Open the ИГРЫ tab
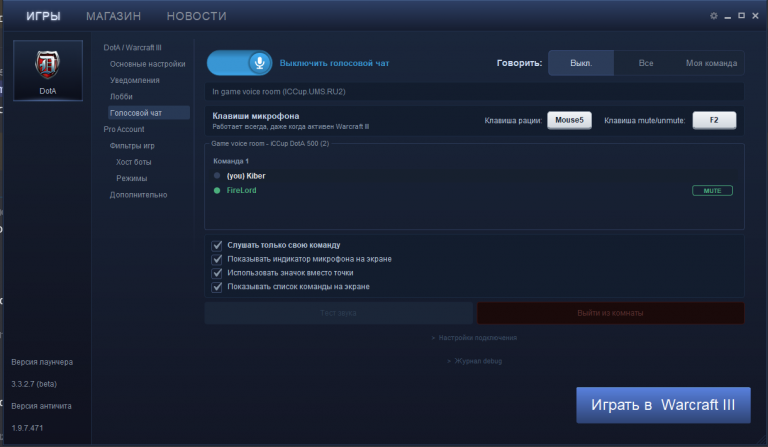The width and height of the screenshot is (768, 447). point(43,16)
